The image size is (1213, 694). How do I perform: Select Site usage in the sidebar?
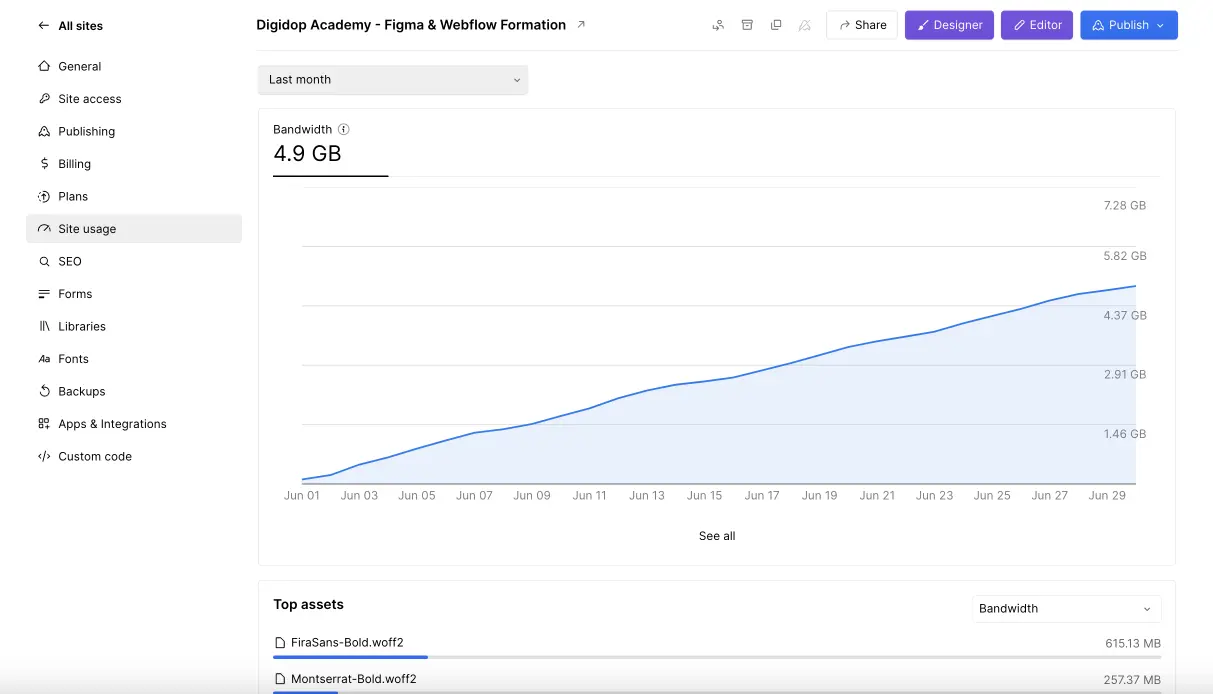134,229
